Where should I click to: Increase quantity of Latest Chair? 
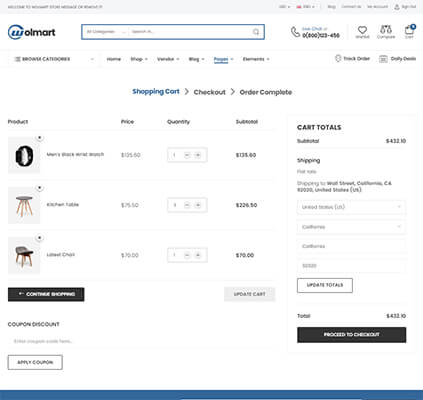[x=198, y=255]
